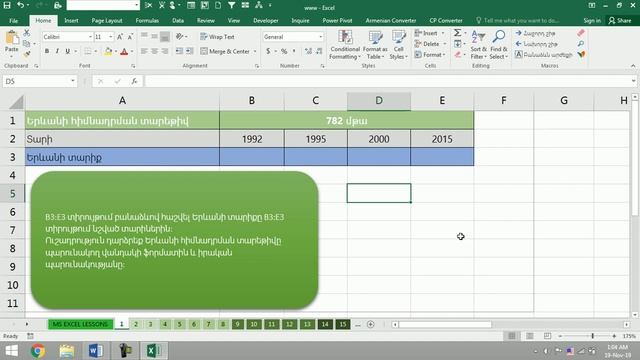Expand the borders dropdown arrow
The height and width of the screenshot is (360, 640).
pyautogui.click(x=96, y=51)
